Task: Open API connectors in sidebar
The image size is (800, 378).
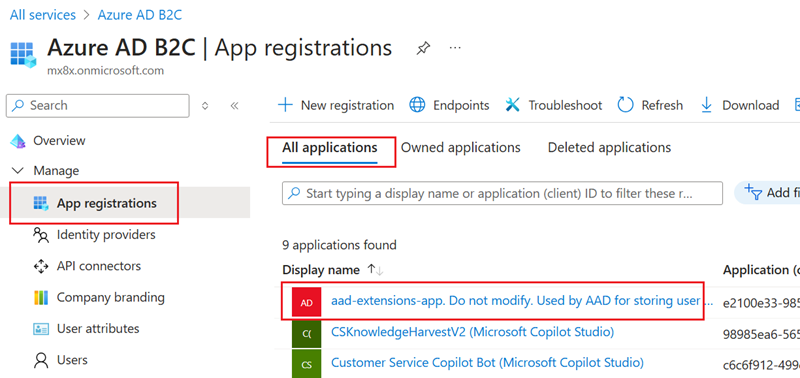Action: pyautogui.click(x=99, y=266)
